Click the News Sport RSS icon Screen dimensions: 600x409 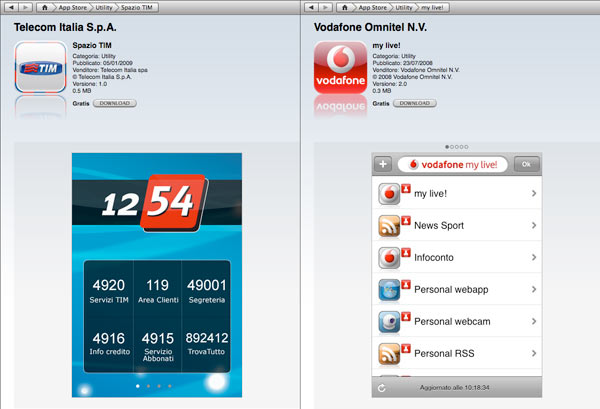tap(389, 226)
